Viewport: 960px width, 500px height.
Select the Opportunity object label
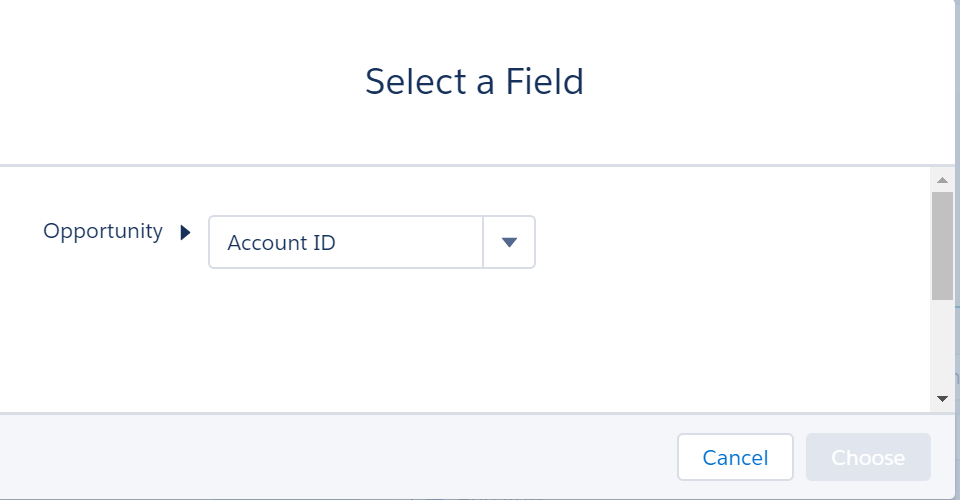click(102, 231)
